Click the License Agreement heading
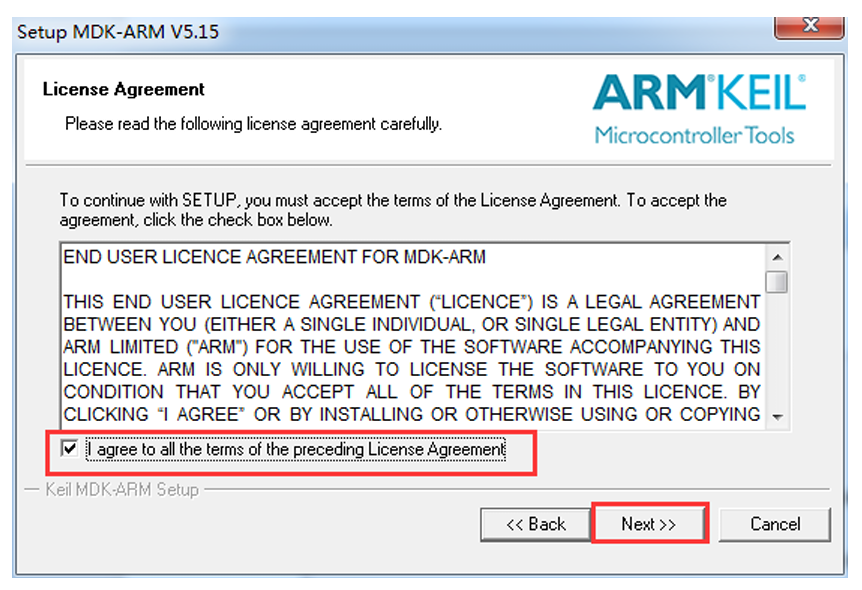862x590 pixels. [x=124, y=89]
